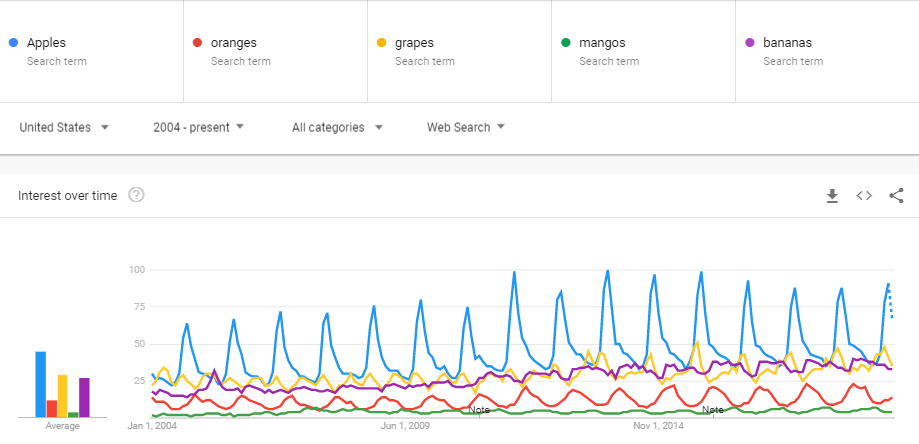The height and width of the screenshot is (444, 919).
Task: Expand the 2004 - present date range
Action: 199,128
